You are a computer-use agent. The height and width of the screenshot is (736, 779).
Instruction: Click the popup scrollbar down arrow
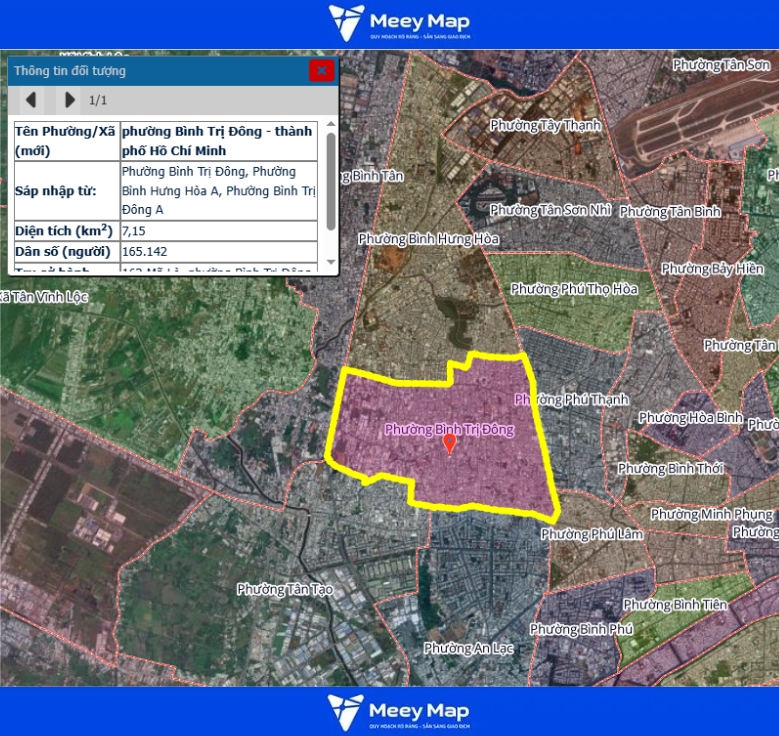coord(331,262)
